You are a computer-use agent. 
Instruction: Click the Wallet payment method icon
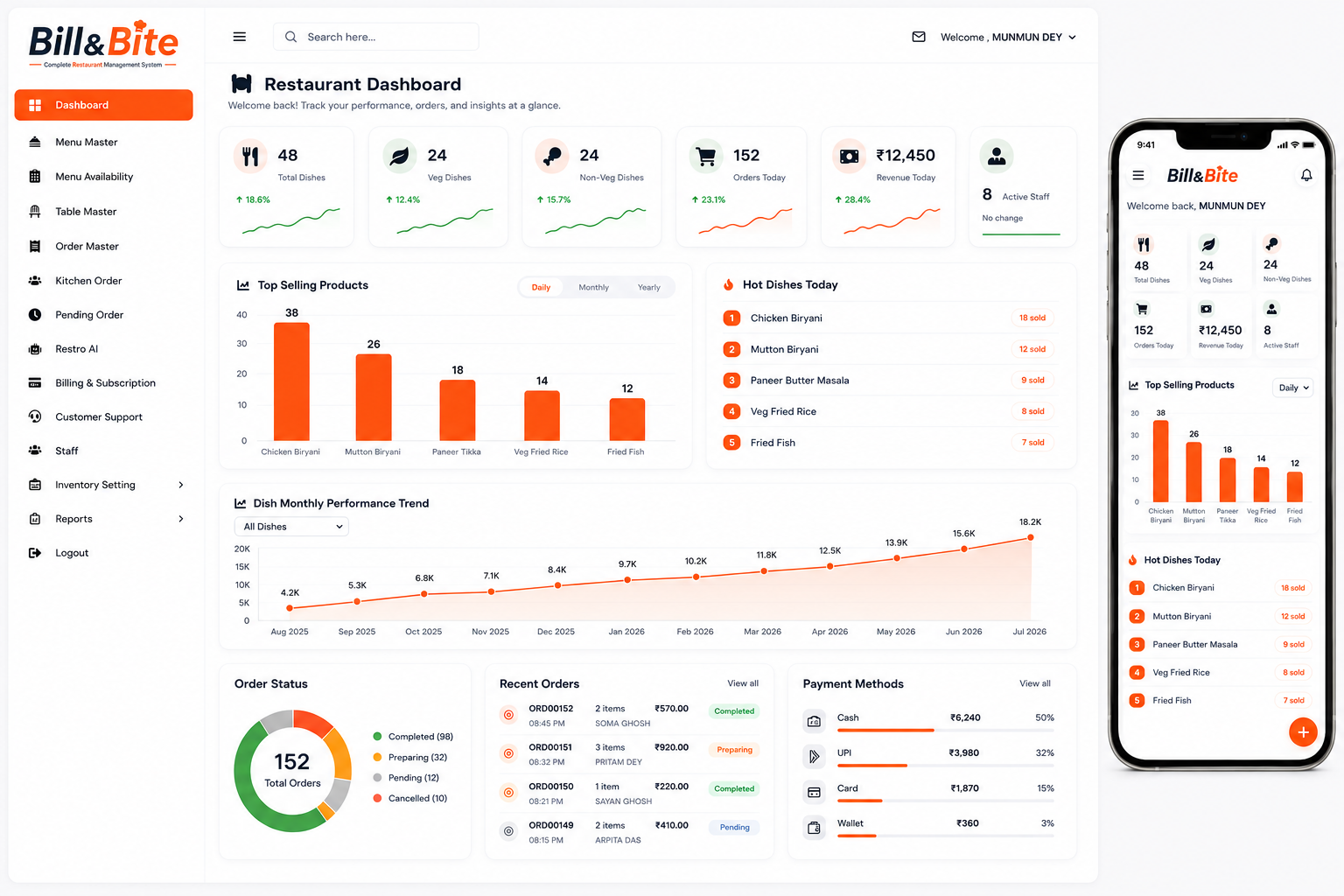[814, 827]
